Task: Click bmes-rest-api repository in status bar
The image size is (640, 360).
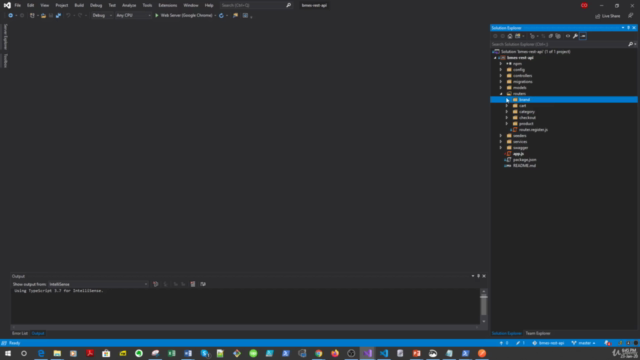Action: [548, 343]
